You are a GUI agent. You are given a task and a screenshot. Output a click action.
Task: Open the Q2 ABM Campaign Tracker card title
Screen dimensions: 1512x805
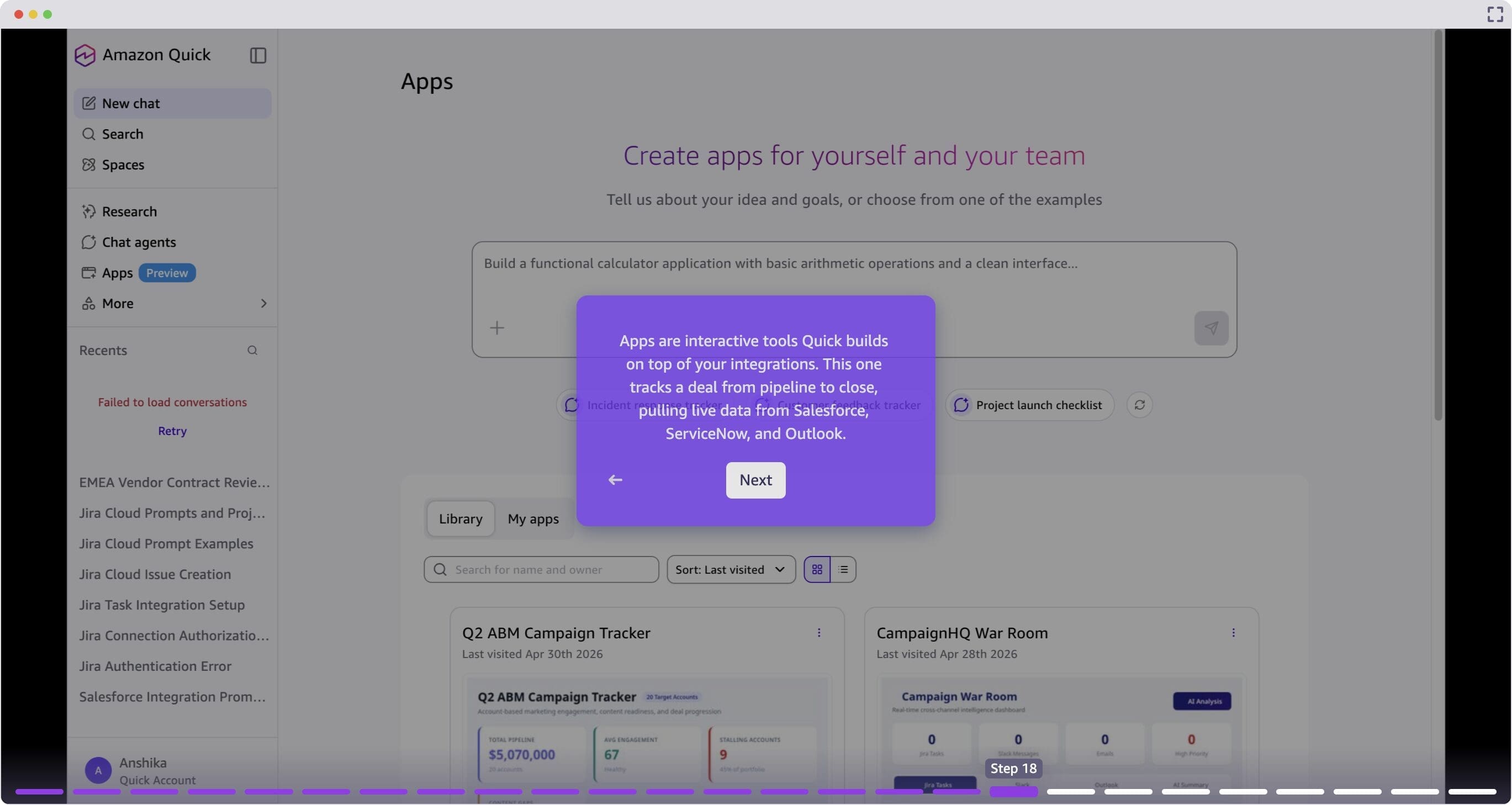point(556,633)
